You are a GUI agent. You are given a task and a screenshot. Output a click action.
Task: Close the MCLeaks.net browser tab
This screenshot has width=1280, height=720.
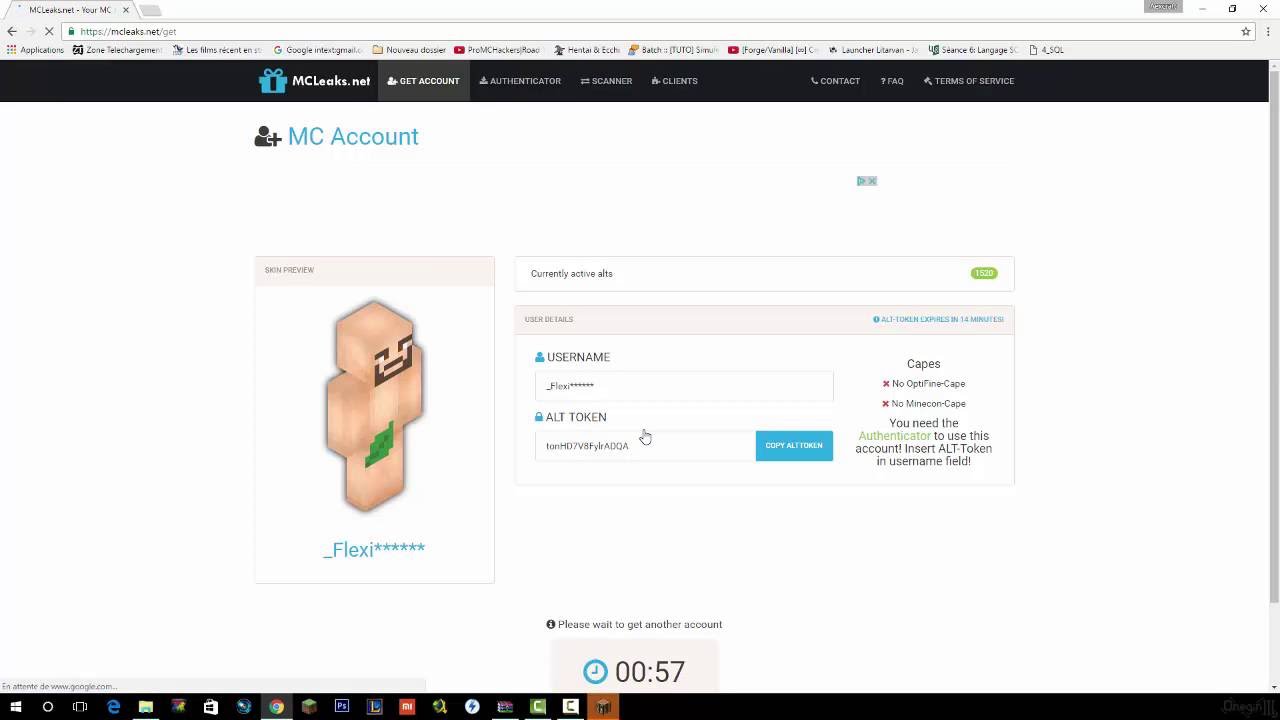tap(126, 10)
